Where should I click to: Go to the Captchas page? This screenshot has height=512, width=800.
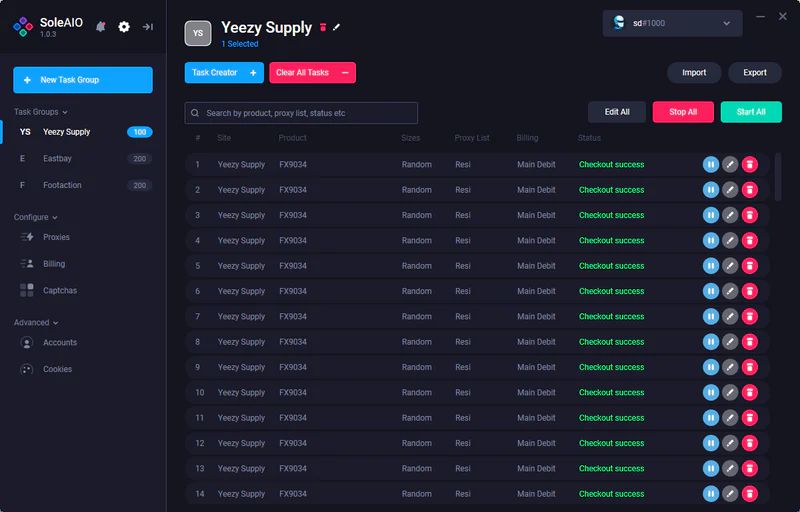pyautogui.click(x=59, y=290)
